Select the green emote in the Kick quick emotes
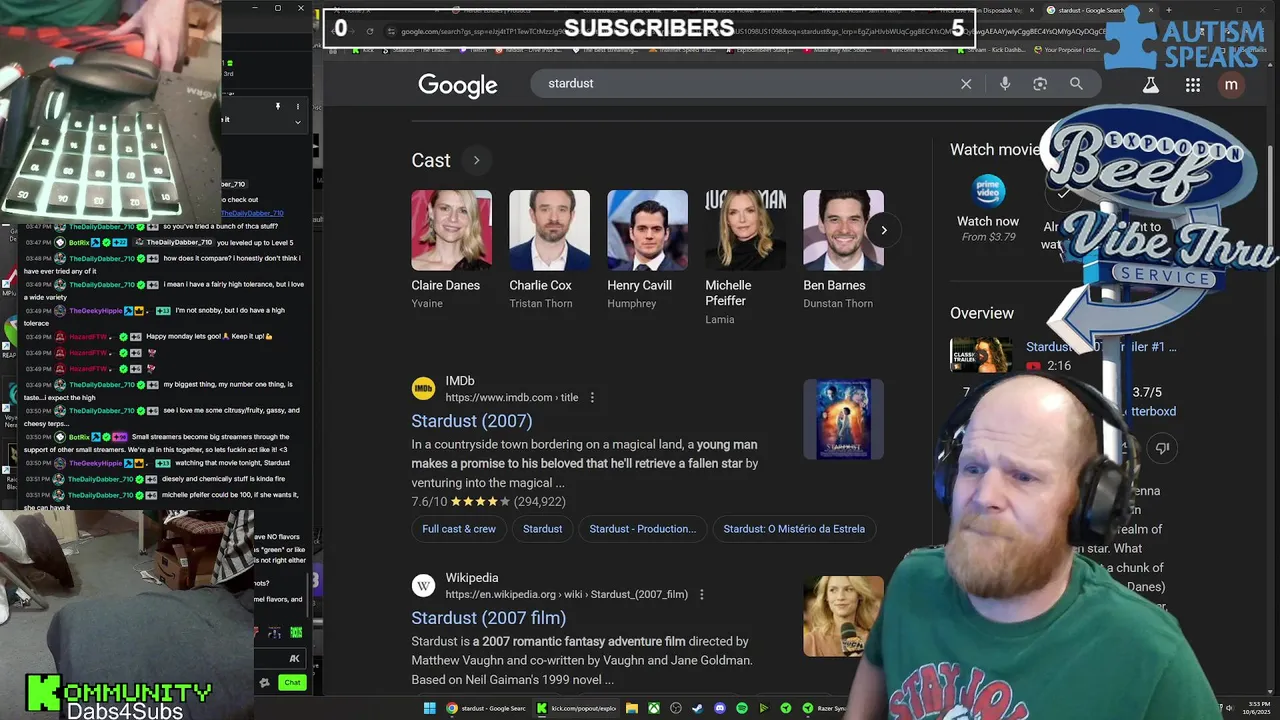The height and width of the screenshot is (720, 1280). (x=296, y=632)
